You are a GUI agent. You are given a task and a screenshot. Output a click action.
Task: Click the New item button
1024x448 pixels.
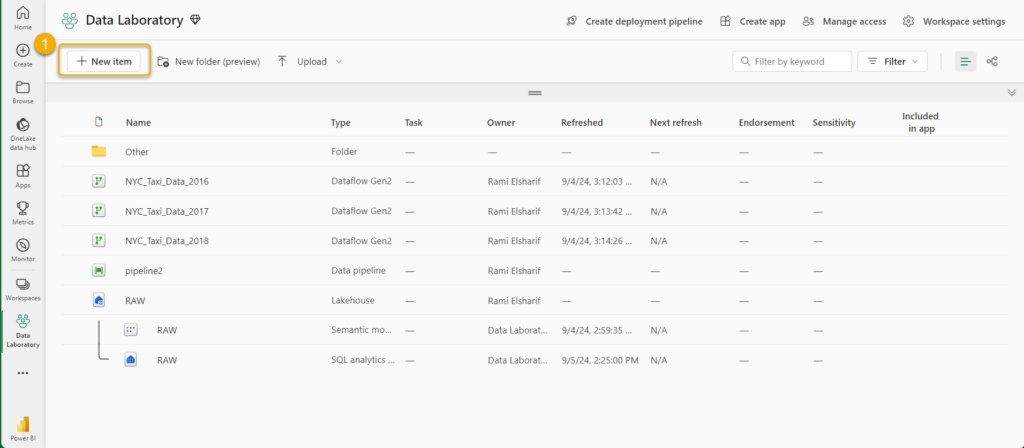pyautogui.click(x=104, y=62)
